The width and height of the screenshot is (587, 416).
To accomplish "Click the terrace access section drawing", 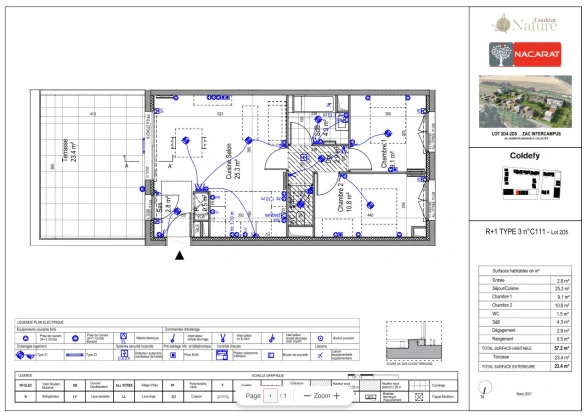I will 414,340.
